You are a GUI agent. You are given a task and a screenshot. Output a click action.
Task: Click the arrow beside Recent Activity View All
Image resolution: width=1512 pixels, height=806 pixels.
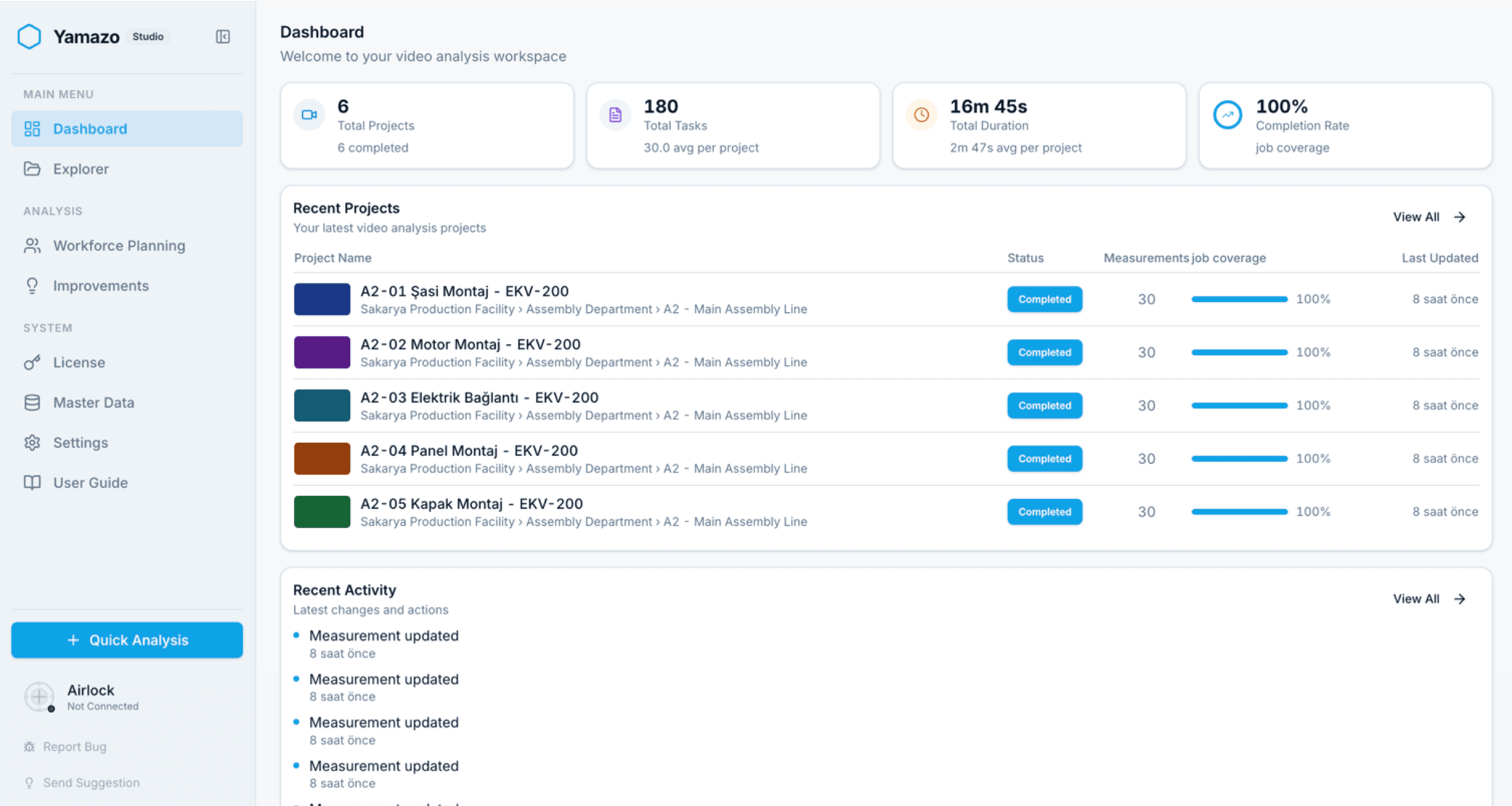coord(1459,598)
